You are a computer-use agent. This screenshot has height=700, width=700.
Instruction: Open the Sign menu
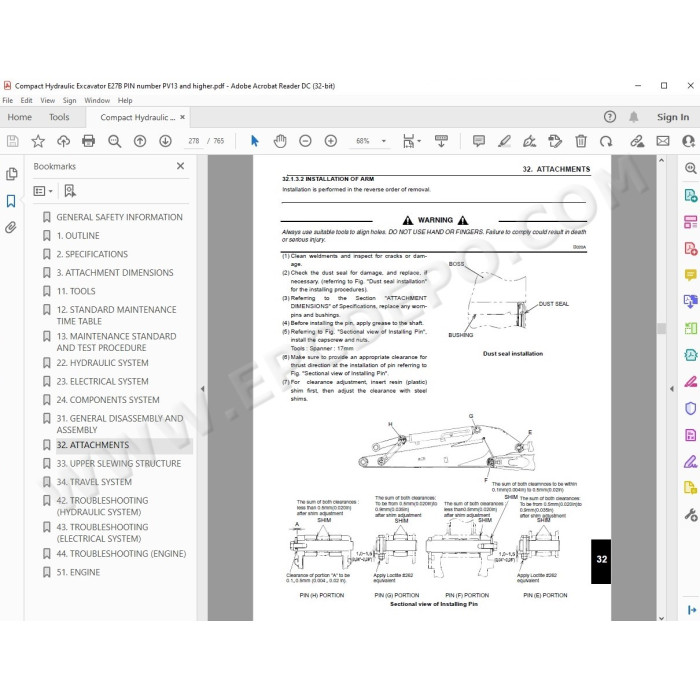[69, 100]
